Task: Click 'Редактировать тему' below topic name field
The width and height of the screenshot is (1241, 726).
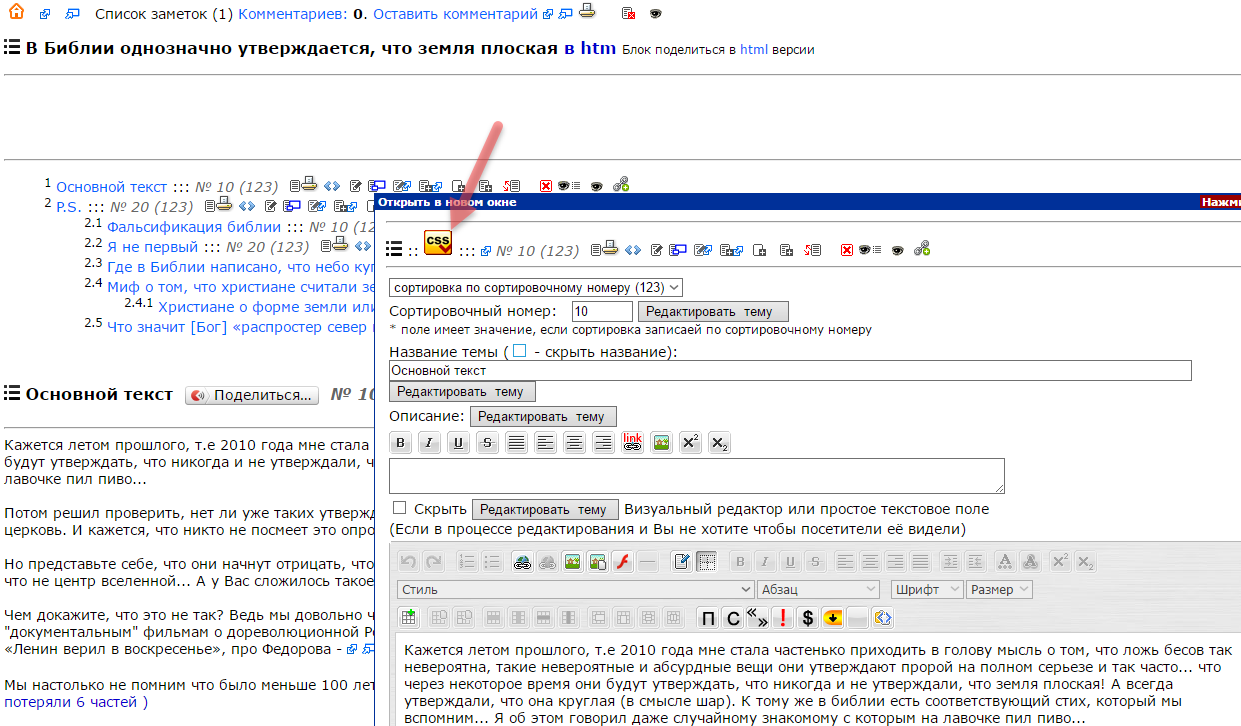Action: pos(463,392)
